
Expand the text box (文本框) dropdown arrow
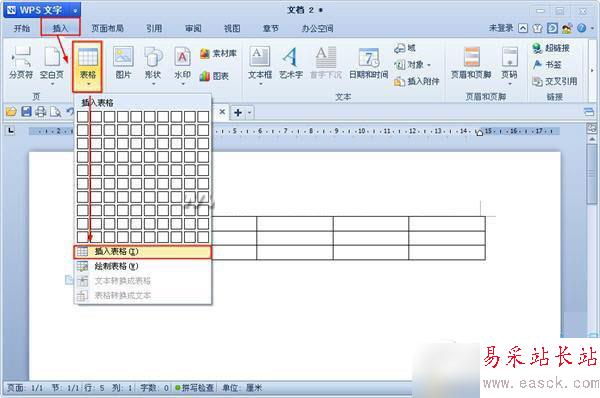[261, 84]
